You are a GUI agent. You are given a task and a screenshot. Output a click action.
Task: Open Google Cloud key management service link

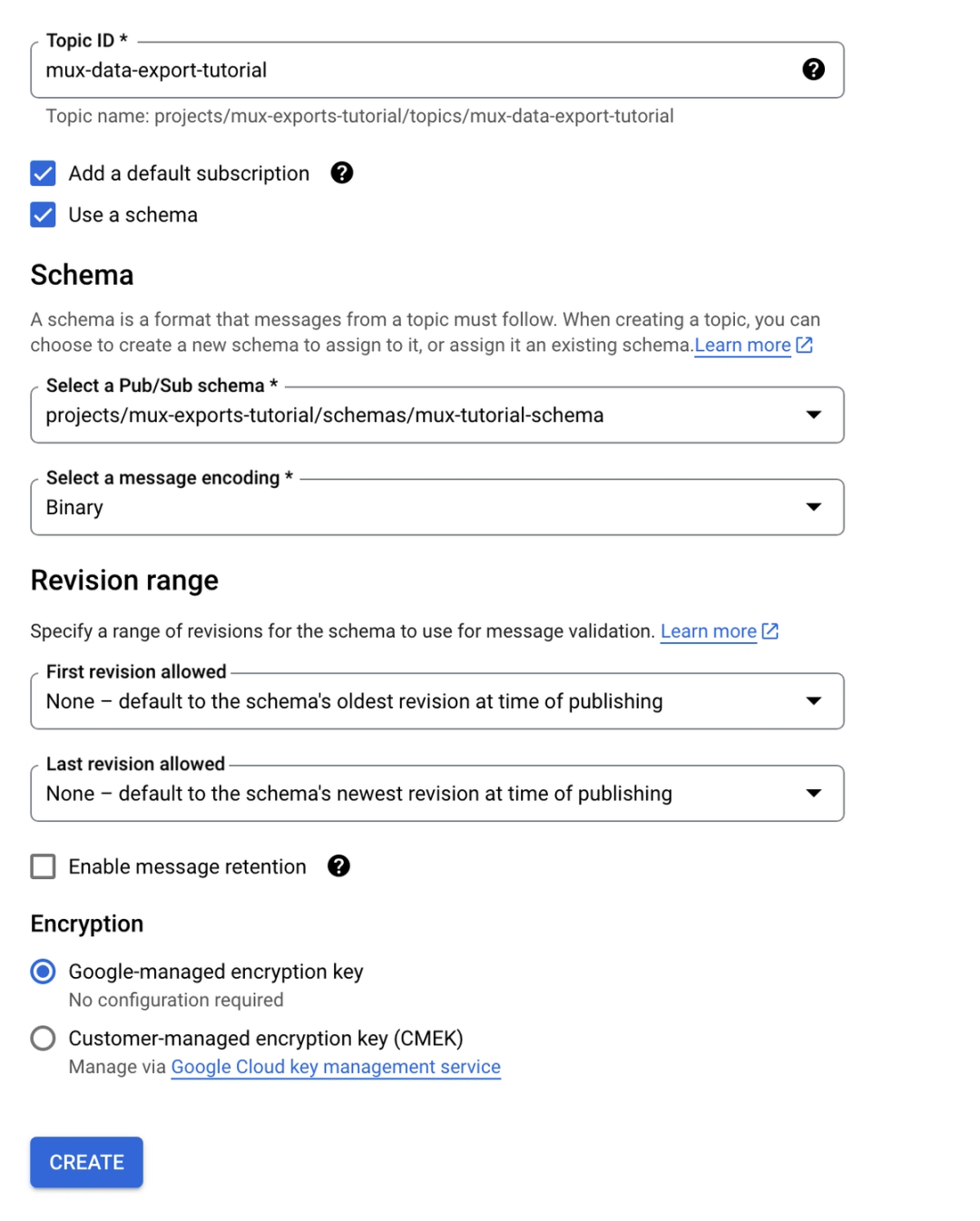click(x=334, y=1067)
